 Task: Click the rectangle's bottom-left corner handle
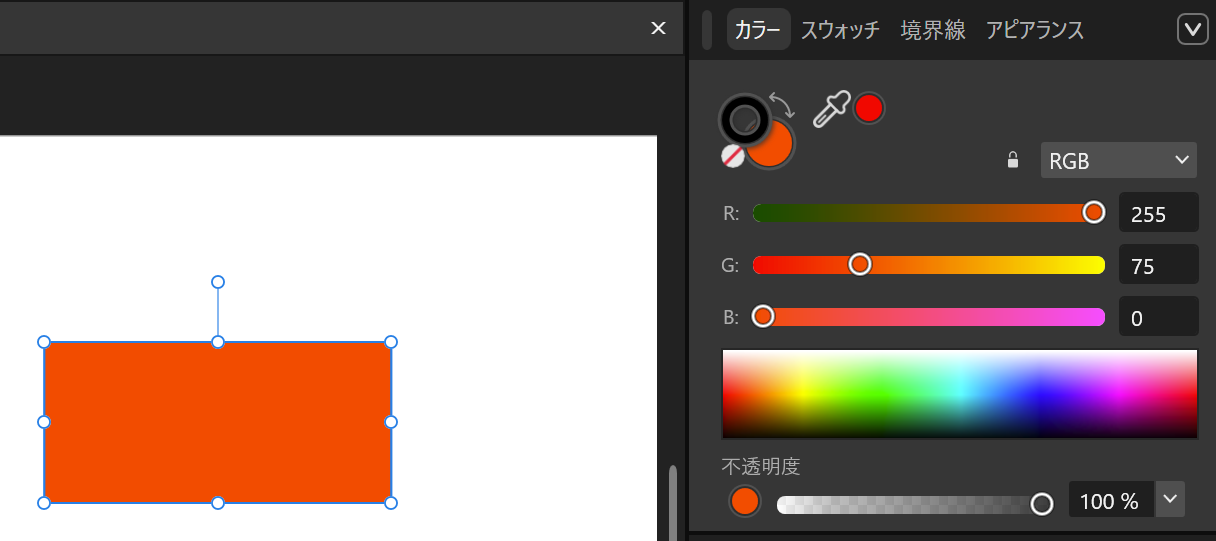(44, 503)
